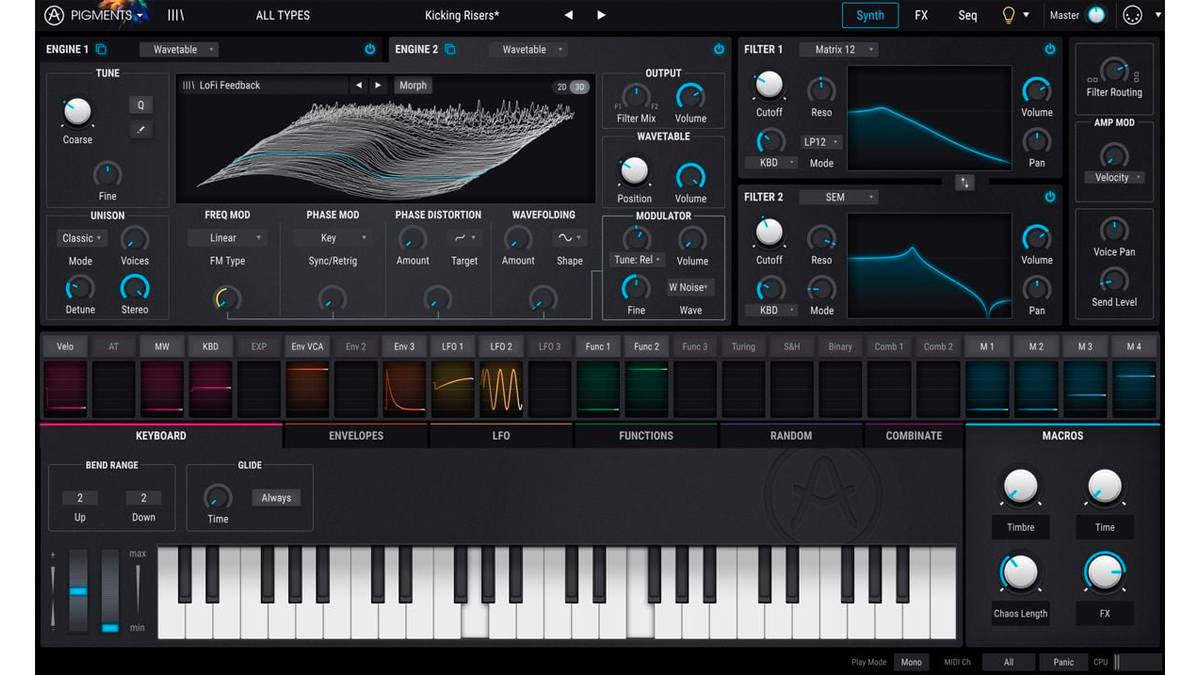Select next wavetable arrow near LoFi Feedback
Viewport: 1200px width, 675px height.
click(x=377, y=85)
